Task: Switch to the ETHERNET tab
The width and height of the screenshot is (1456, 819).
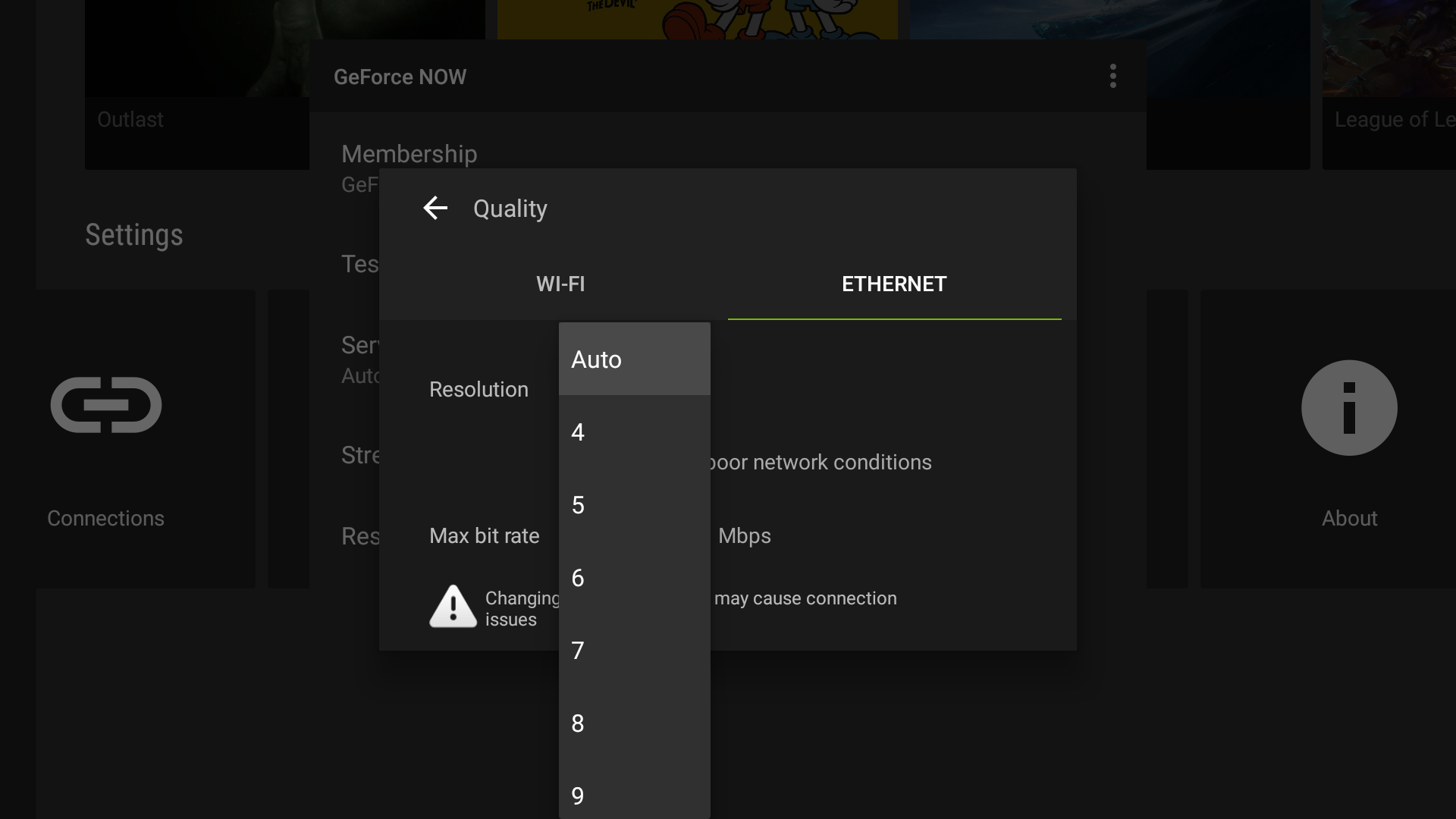Action: [893, 284]
